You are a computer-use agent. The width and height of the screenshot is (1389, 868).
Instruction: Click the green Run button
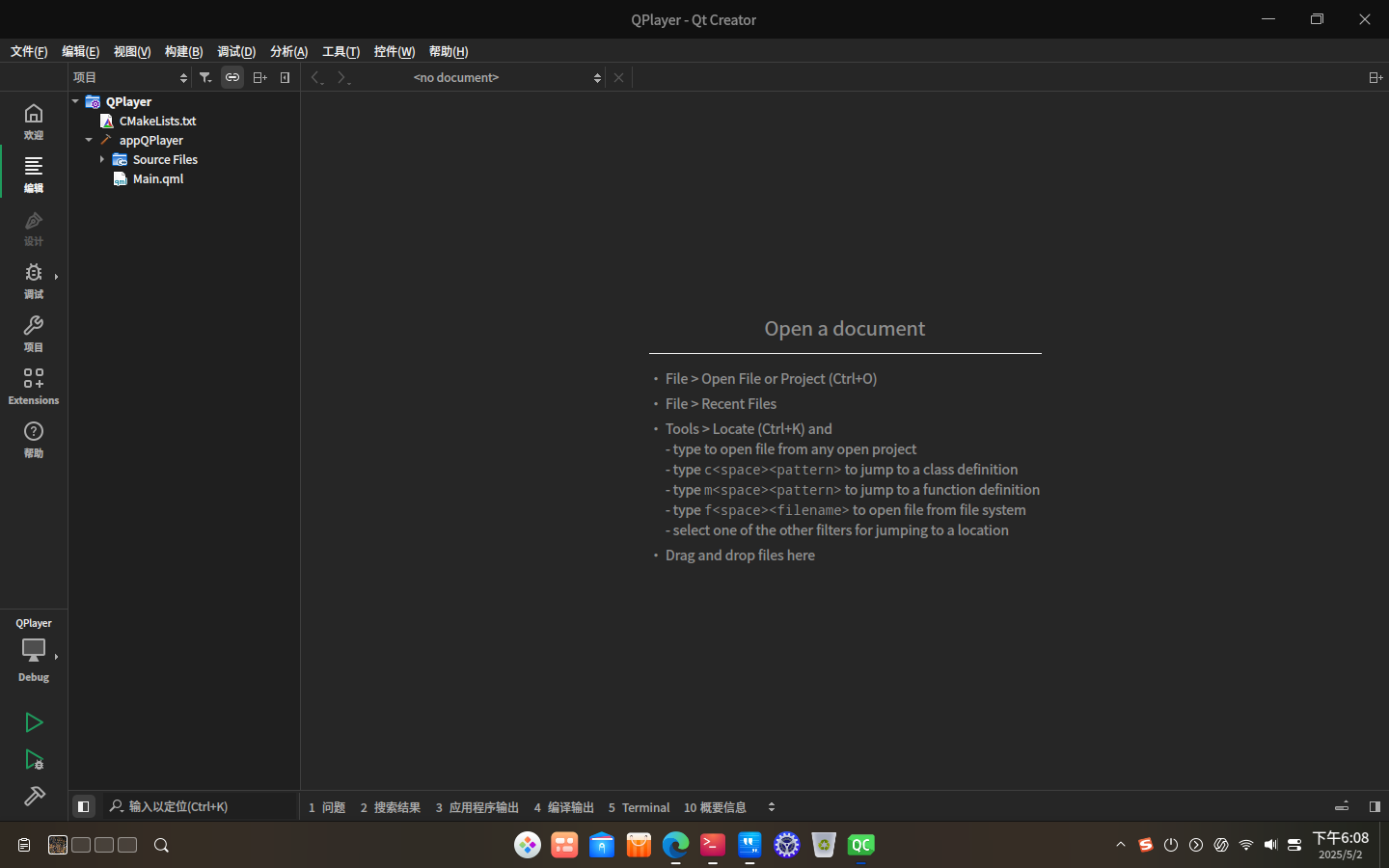coord(34,722)
